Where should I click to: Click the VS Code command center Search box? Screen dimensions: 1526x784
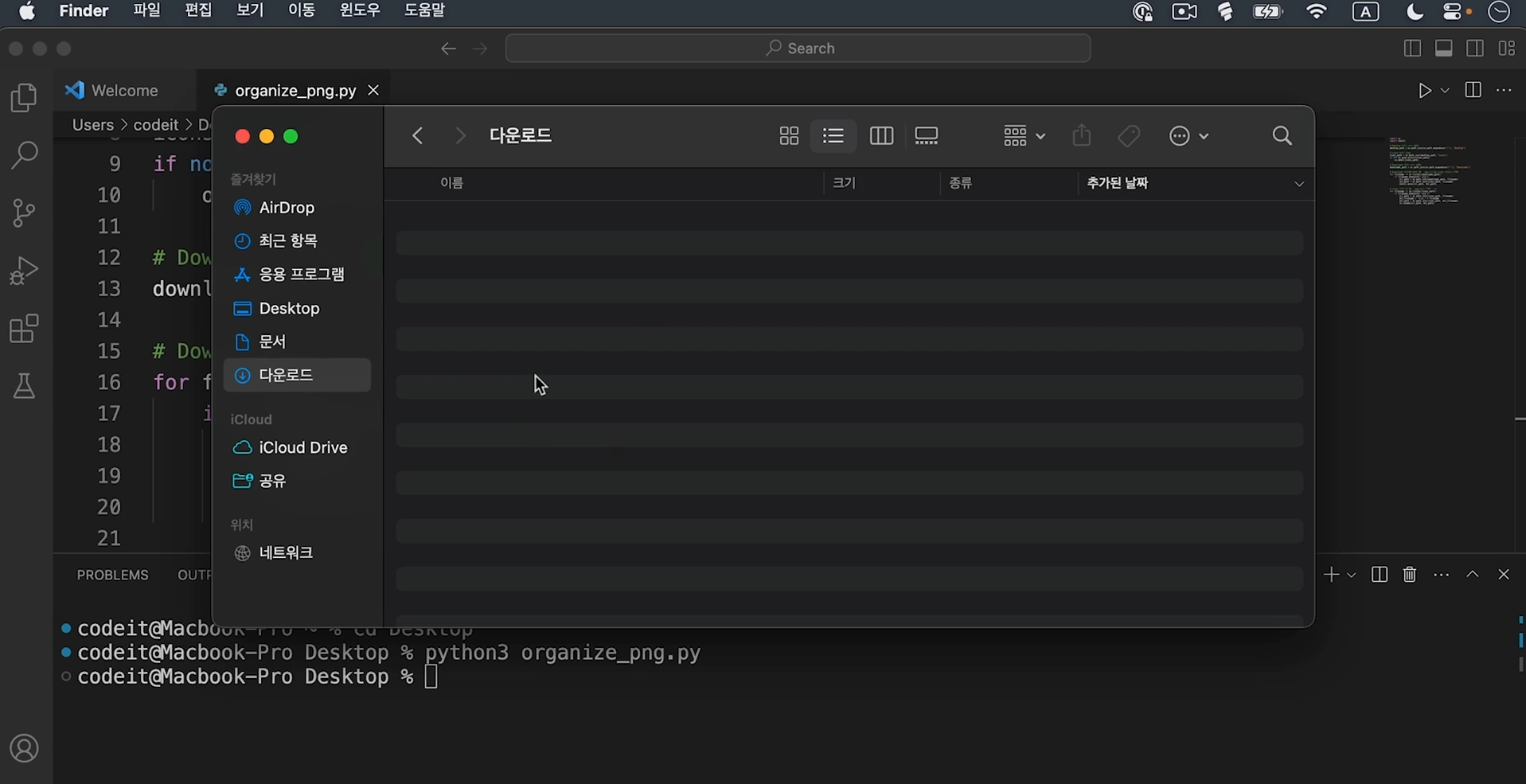tap(798, 49)
